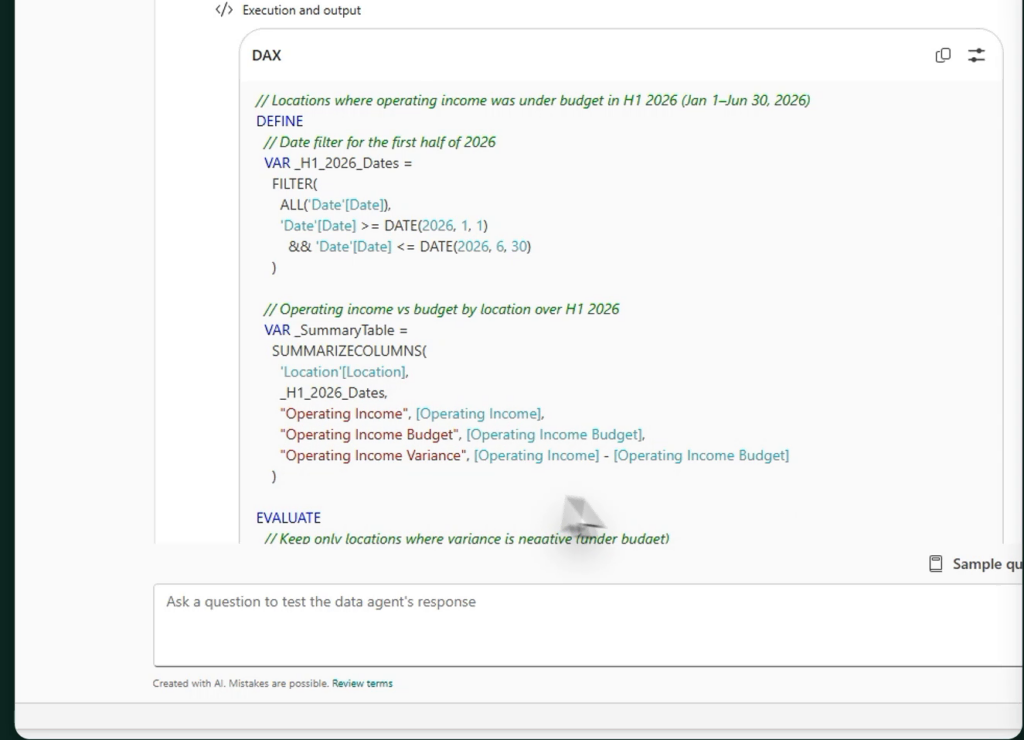Focus the Ask a question input box

(588, 625)
